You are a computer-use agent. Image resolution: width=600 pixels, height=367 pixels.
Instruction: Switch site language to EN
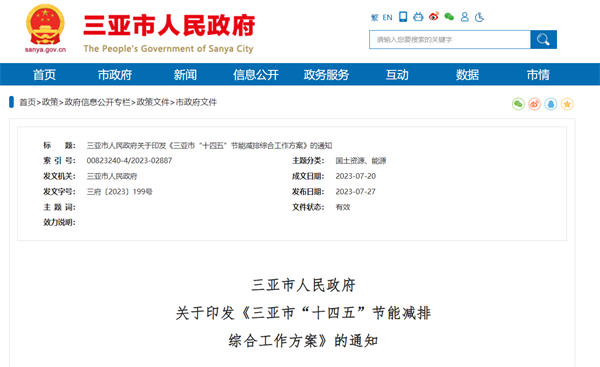[387, 17]
